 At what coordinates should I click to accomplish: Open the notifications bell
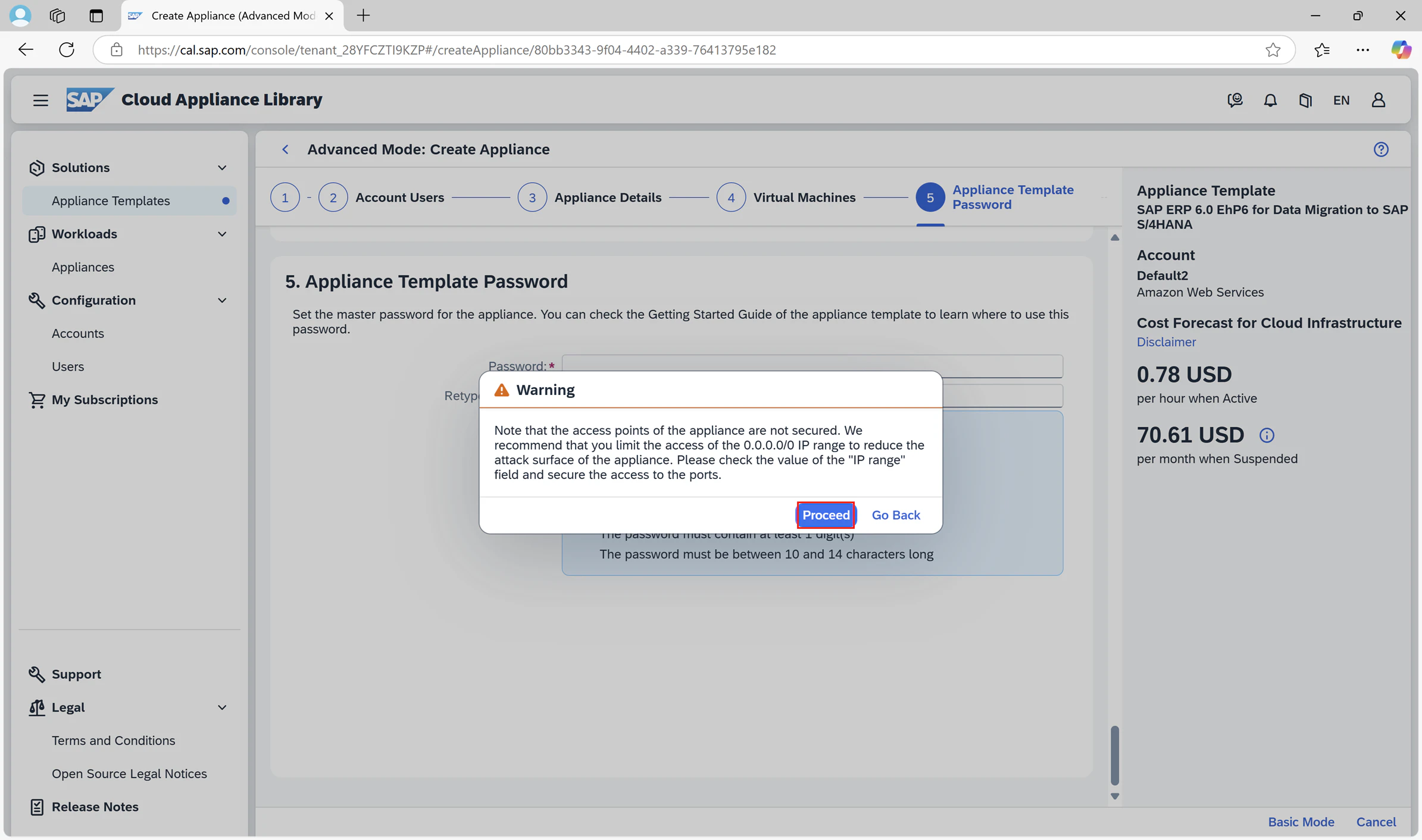[x=1270, y=100]
